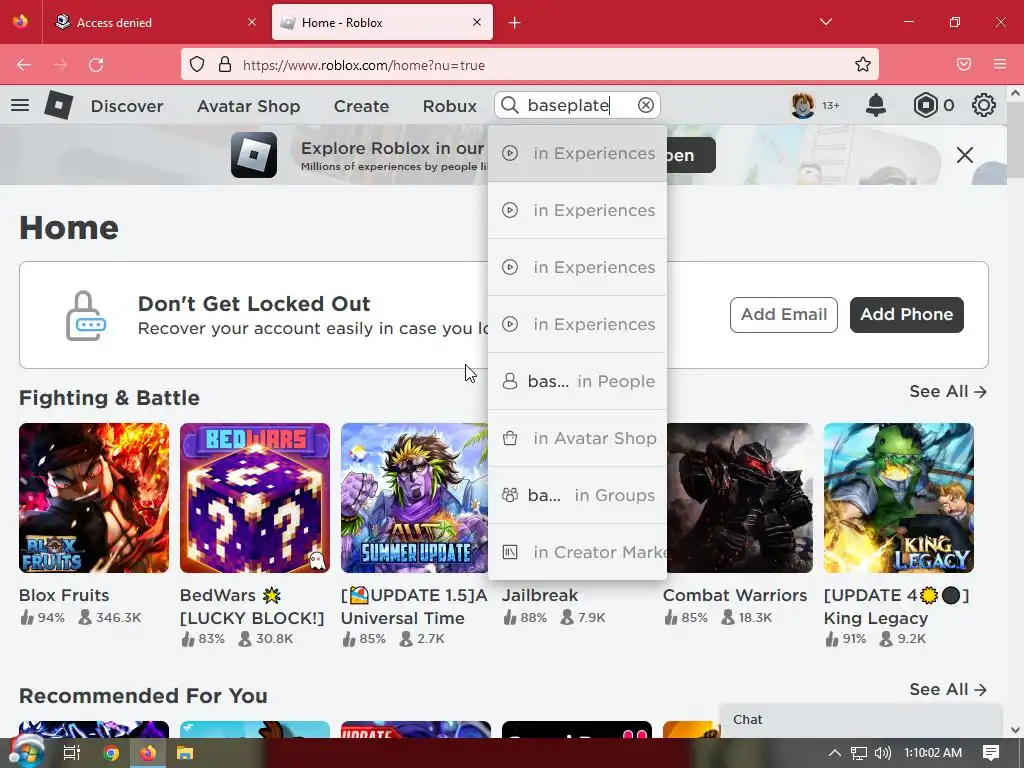Open the Firefox application menu
This screenshot has height=768, width=1024.
[x=1000, y=64]
